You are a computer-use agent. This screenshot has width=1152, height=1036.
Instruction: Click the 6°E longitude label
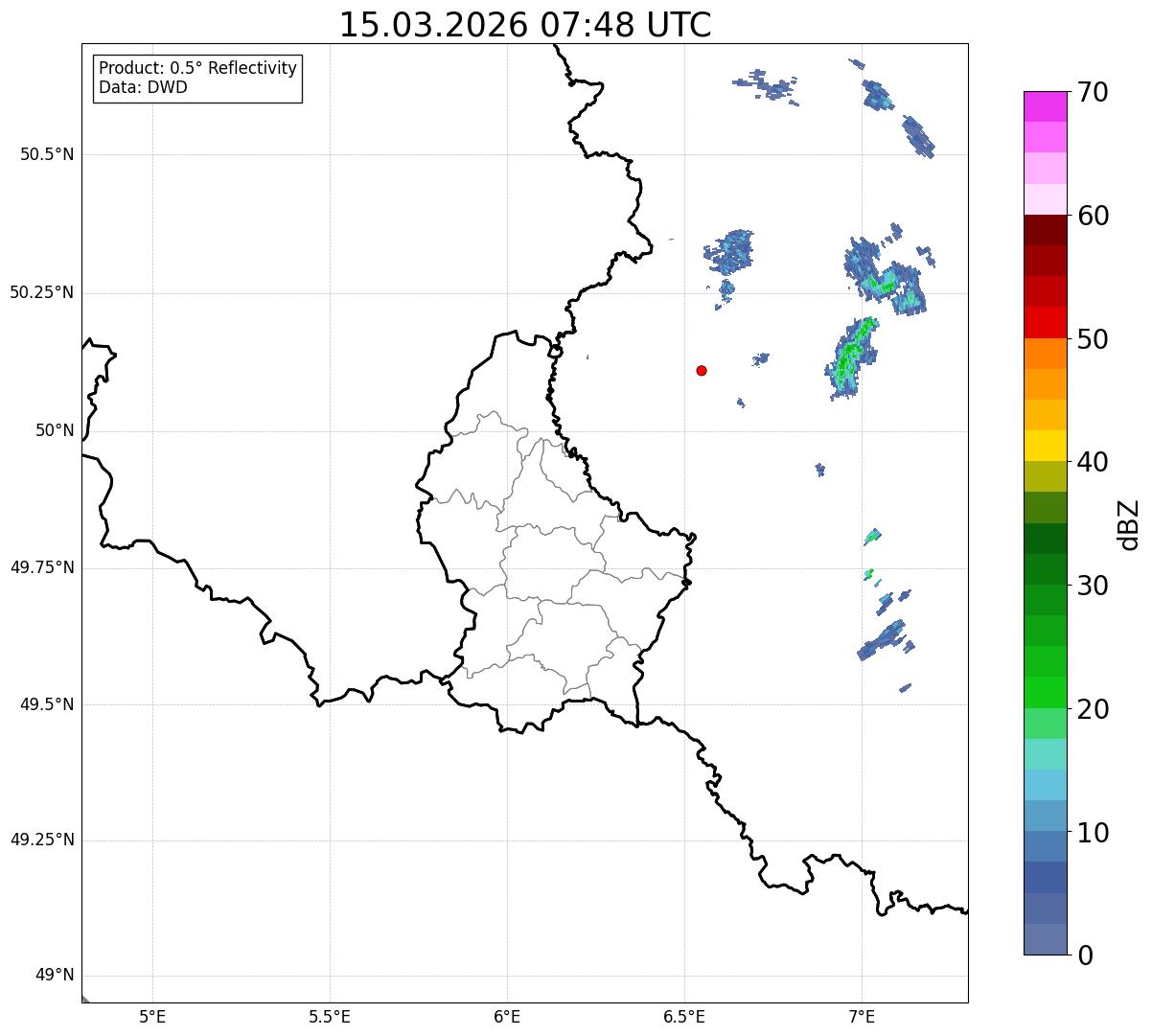507,1017
